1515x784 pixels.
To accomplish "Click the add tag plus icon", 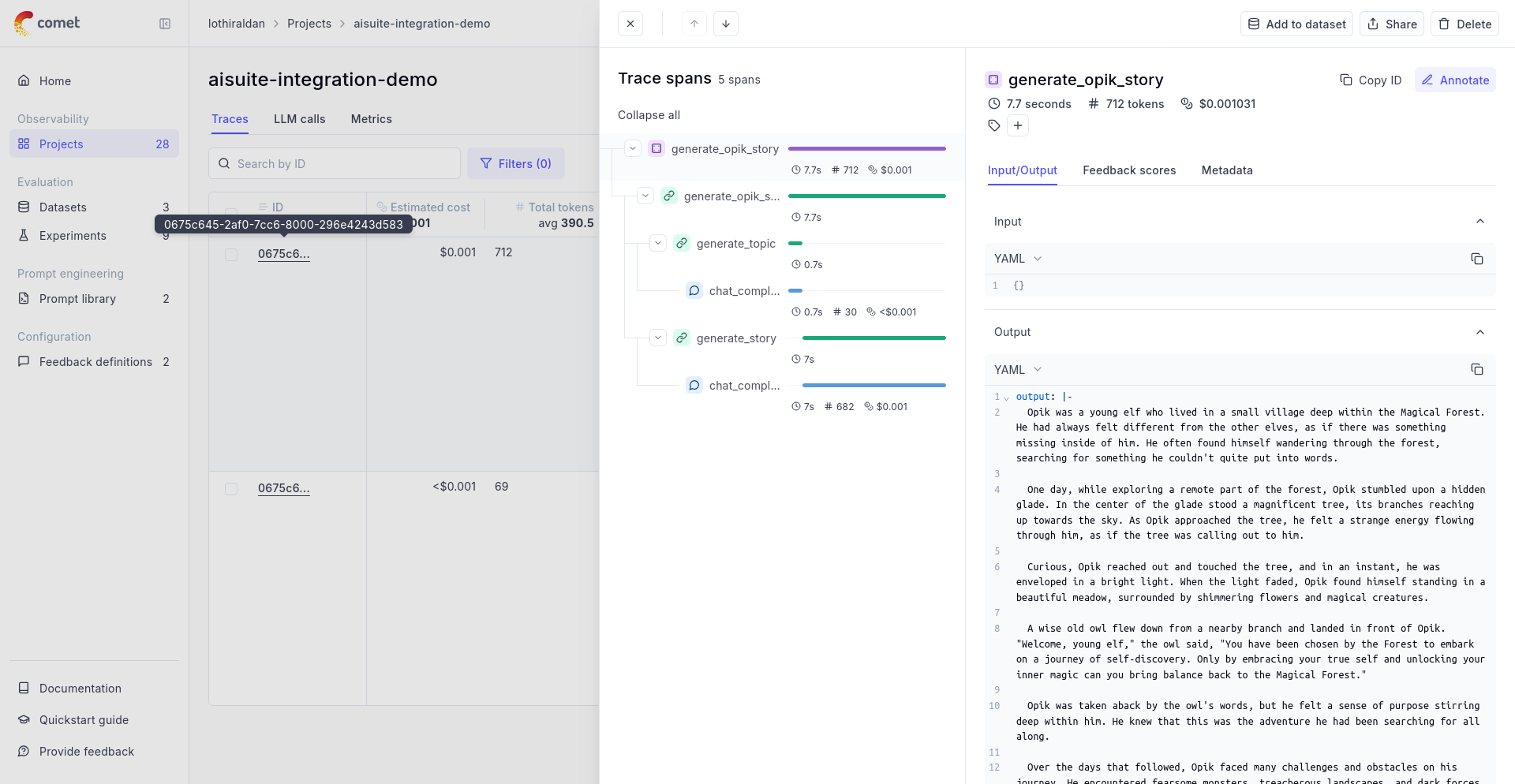I will coord(1018,125).
